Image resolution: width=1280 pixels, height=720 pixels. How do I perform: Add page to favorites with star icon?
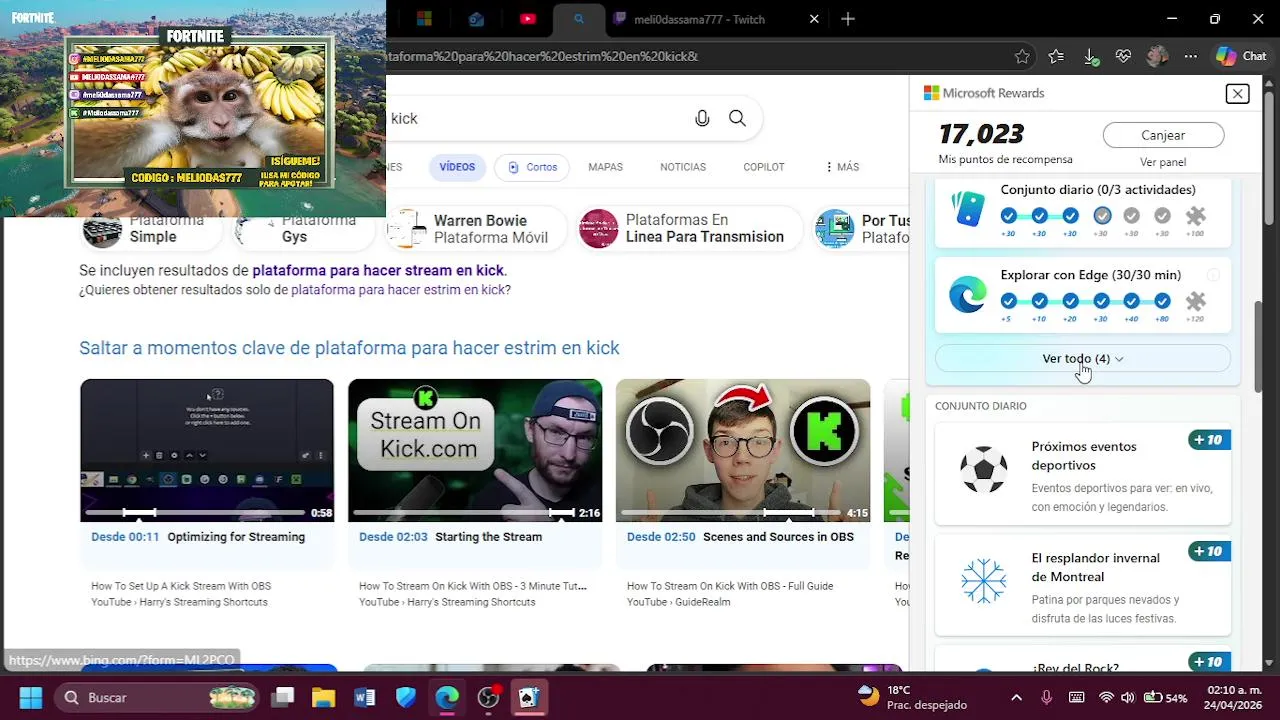tap(1022, 57)
